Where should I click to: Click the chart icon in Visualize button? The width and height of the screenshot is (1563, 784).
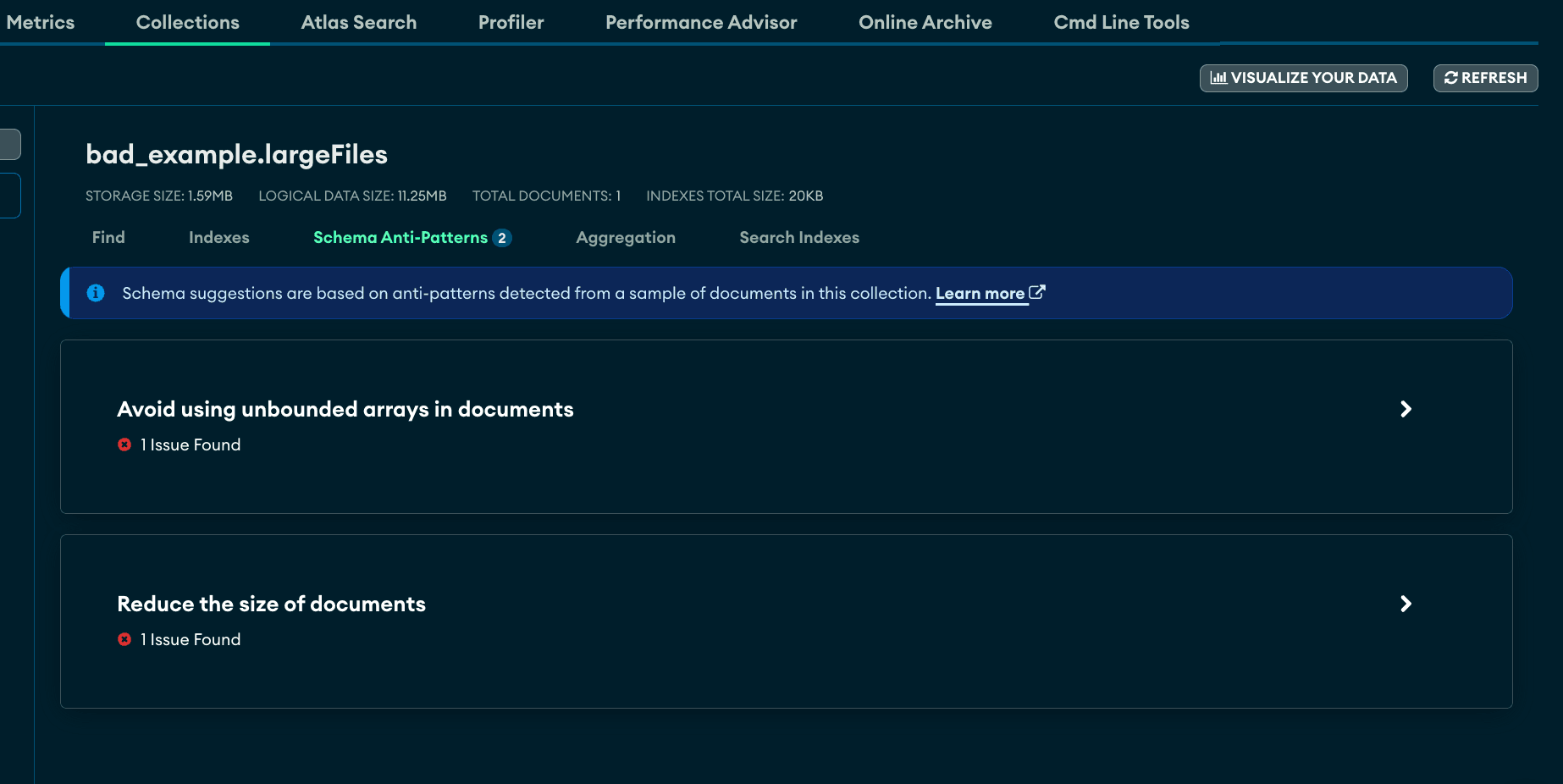1218,78
